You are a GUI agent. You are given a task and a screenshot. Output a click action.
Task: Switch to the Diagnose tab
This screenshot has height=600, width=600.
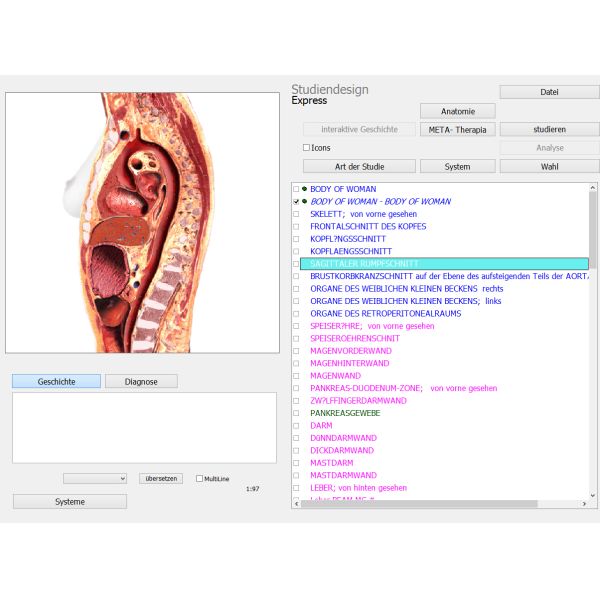(x=141, y=381)
